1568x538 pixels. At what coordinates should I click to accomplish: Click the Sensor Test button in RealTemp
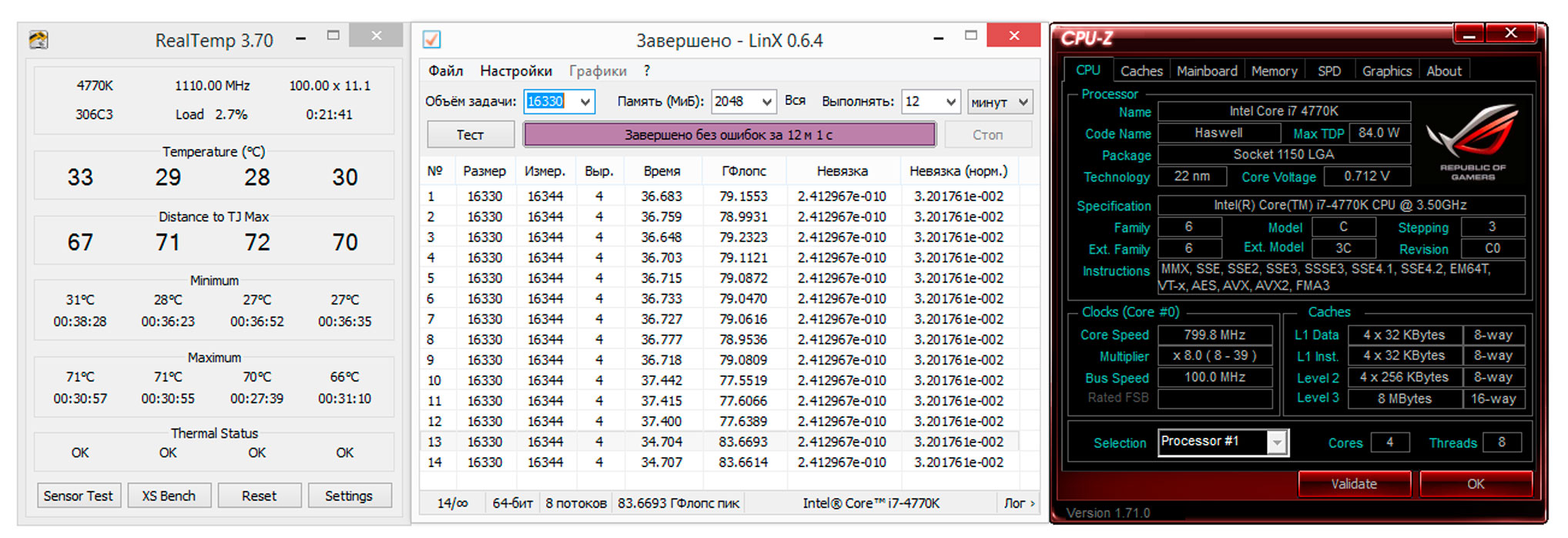(x=78, y=496)
